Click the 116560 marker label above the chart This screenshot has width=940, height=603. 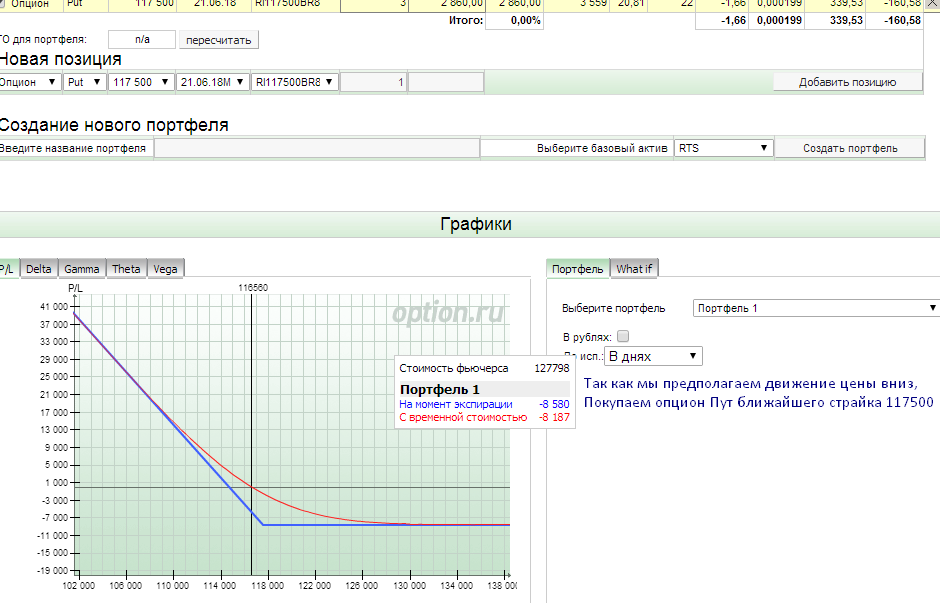pos(253,288)
